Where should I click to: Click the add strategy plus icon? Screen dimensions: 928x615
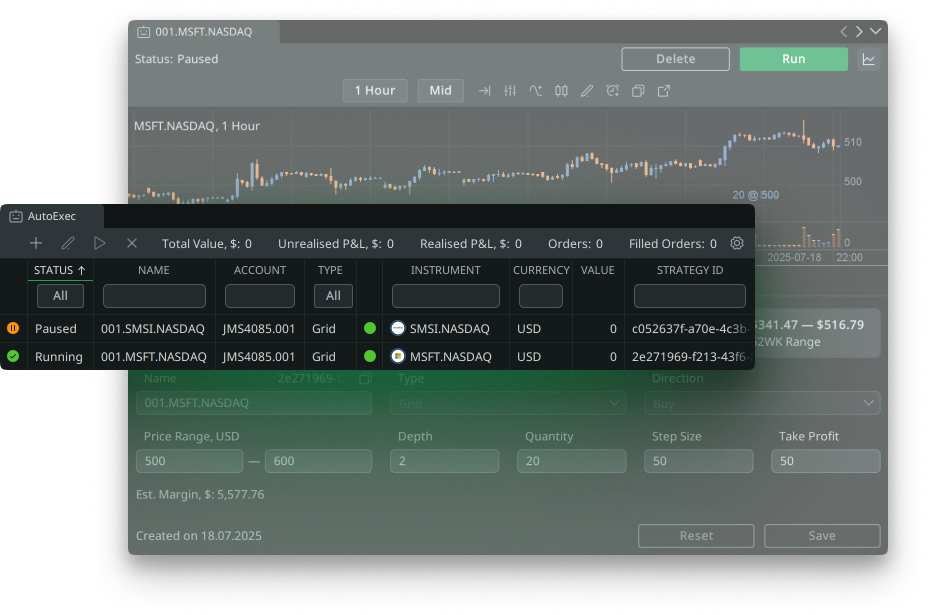(x=36, y=243)
